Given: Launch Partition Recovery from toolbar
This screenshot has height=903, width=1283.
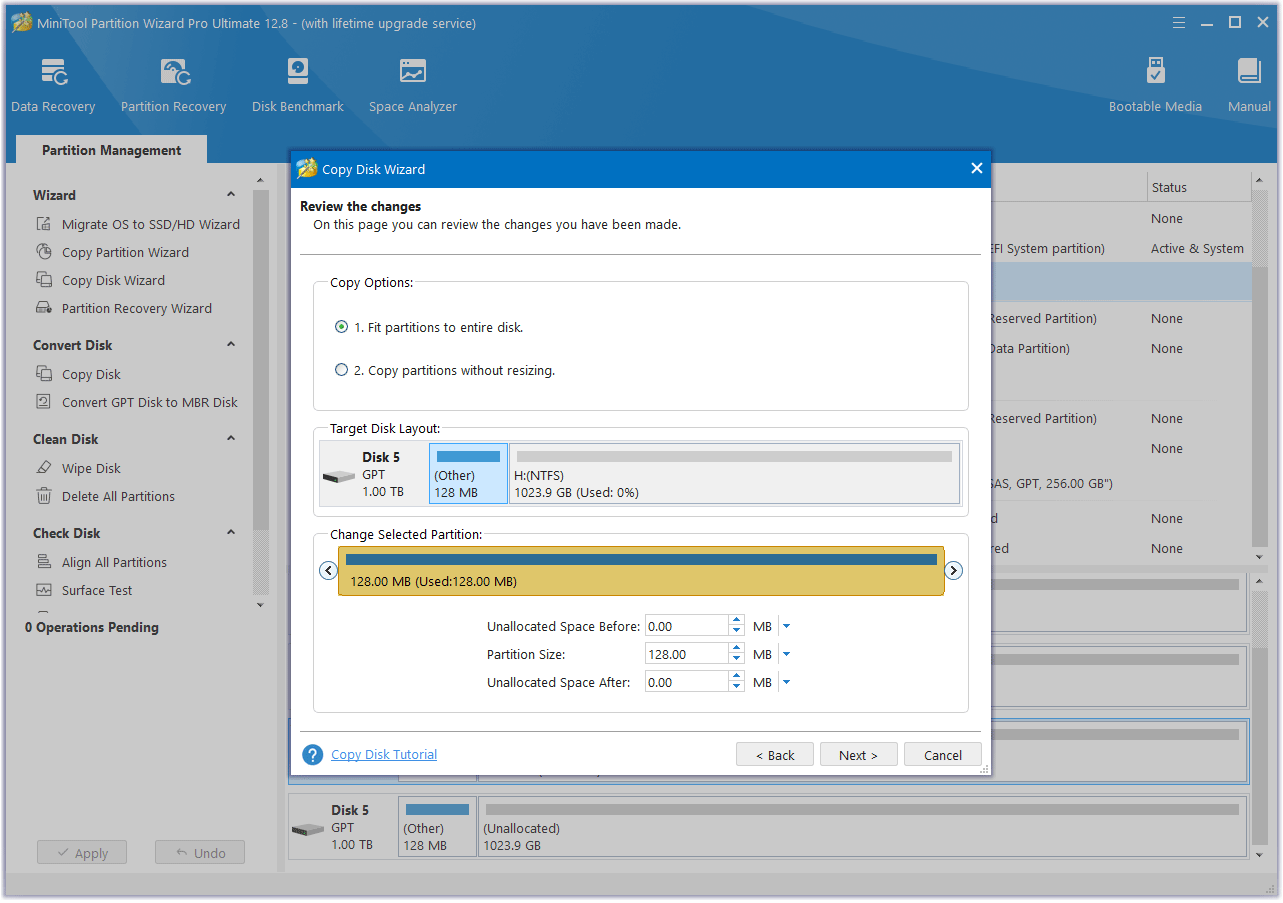Looking at the screenshot, I should click(x=173, y=85).
